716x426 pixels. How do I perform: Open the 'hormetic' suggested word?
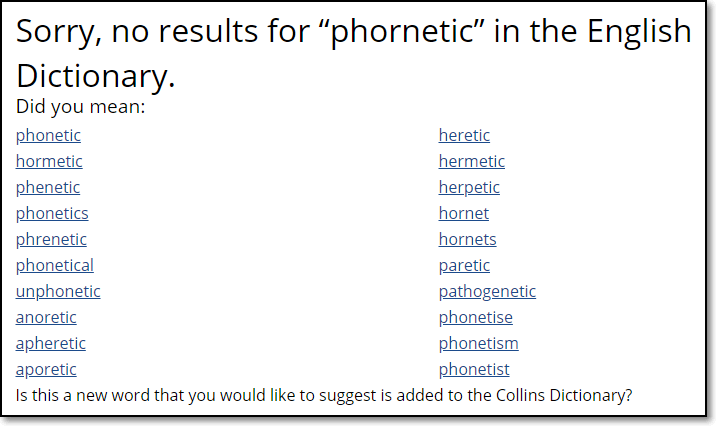pos(49,161)
